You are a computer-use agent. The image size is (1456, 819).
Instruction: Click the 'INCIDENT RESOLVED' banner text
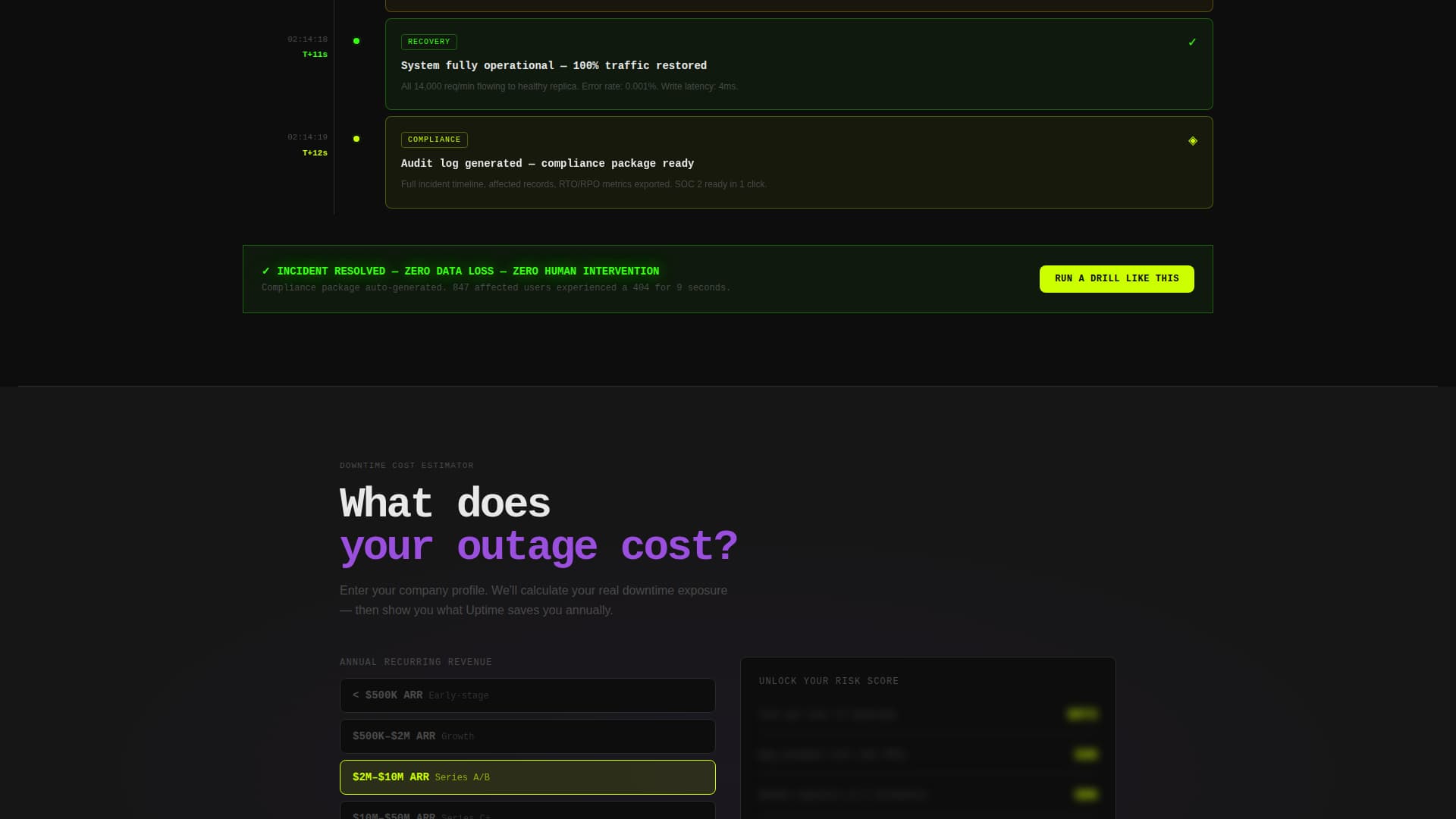(x=460, y=271)
